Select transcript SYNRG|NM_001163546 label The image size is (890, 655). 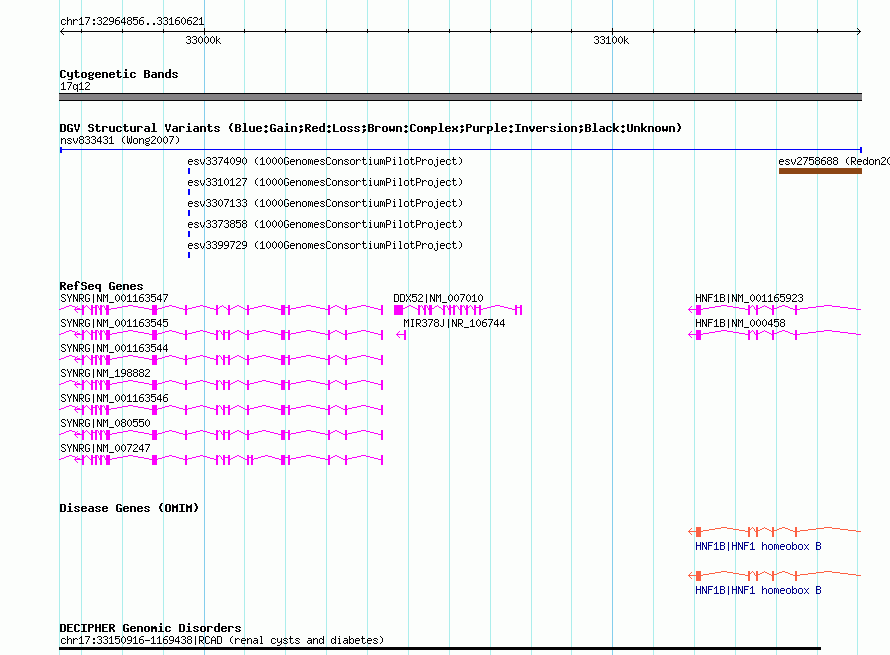(114, 398)
